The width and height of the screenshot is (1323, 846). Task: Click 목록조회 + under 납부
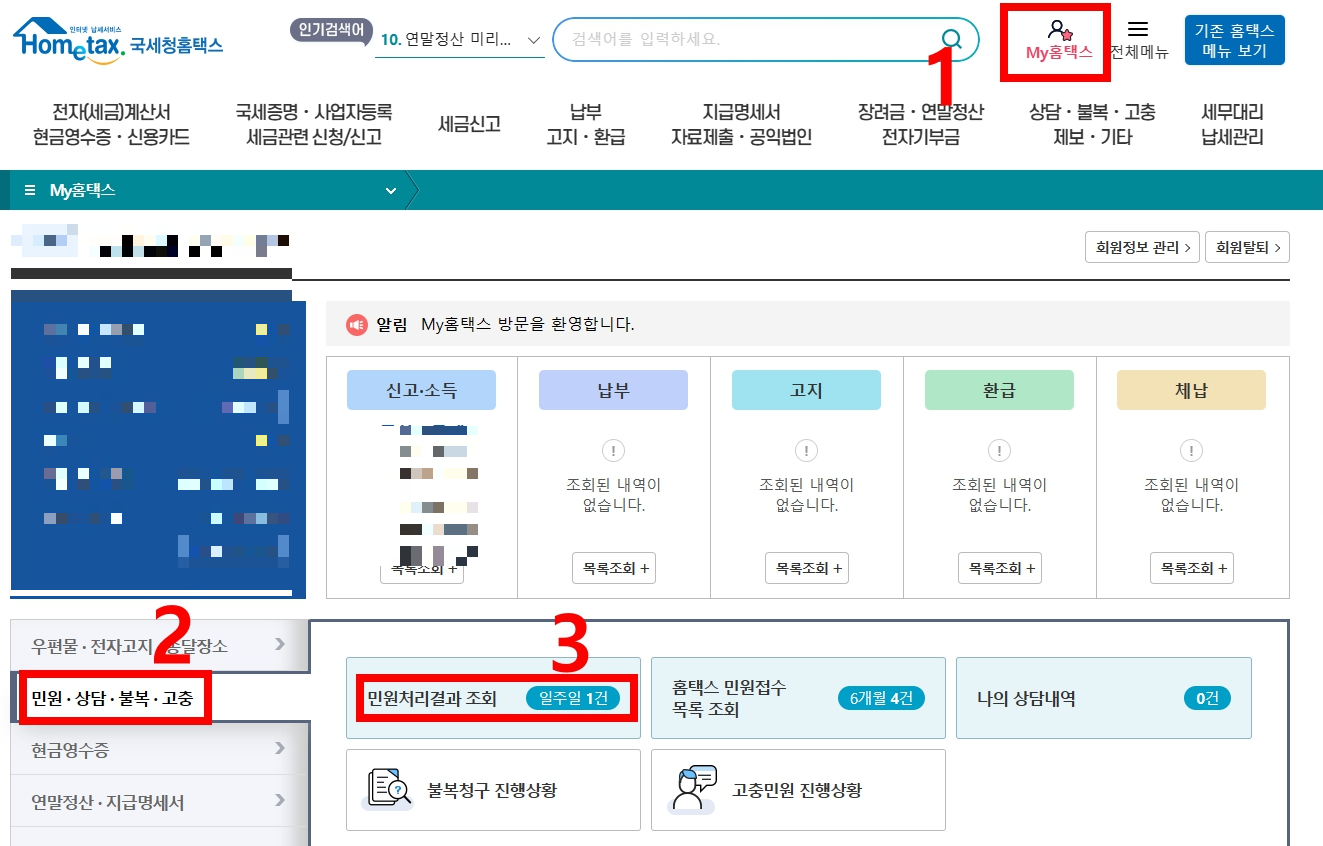(x=614, y=568)
